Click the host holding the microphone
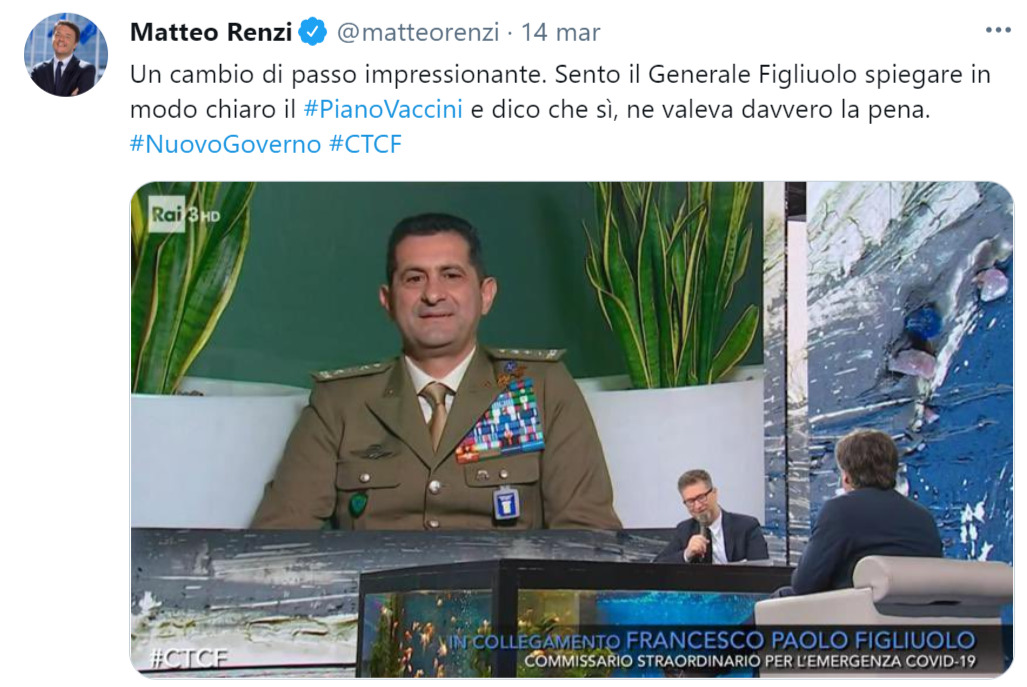The width and height of the screenshot is (1027, 687). [709, 517]
